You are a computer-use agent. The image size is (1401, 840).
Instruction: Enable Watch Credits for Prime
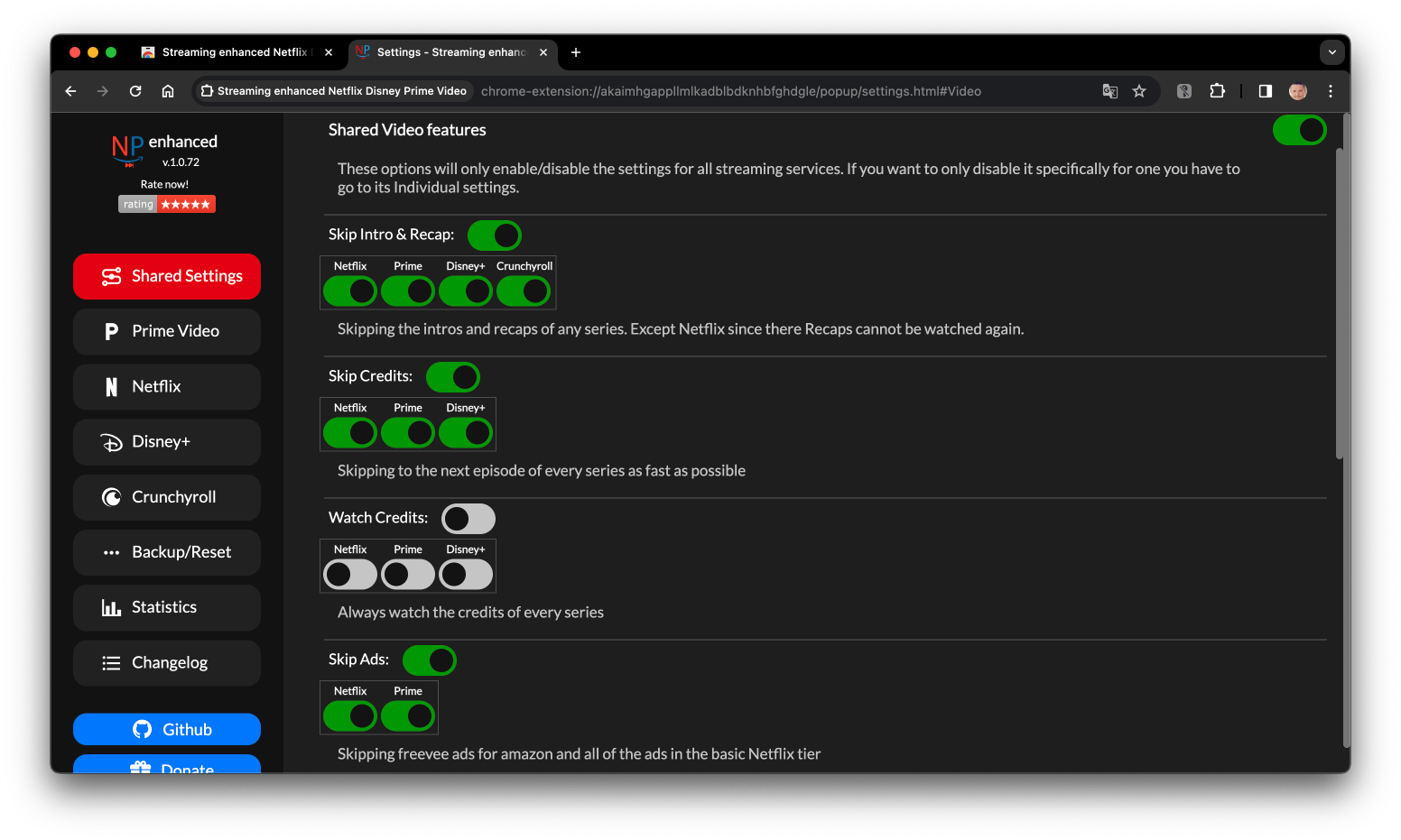click(x=408, y=575)
